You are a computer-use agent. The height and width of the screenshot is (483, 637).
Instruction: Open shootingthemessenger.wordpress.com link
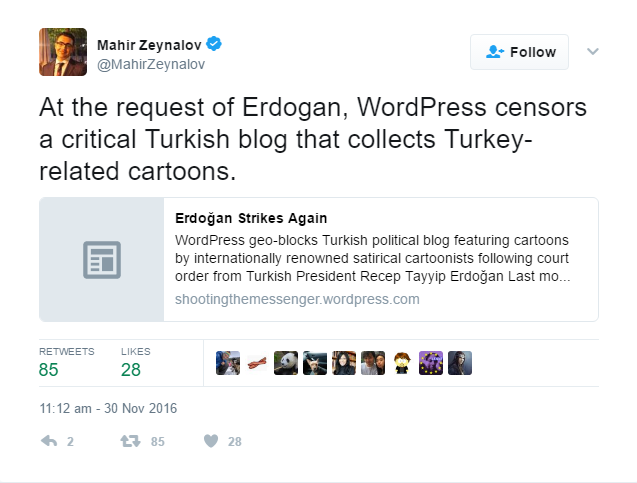297,299
